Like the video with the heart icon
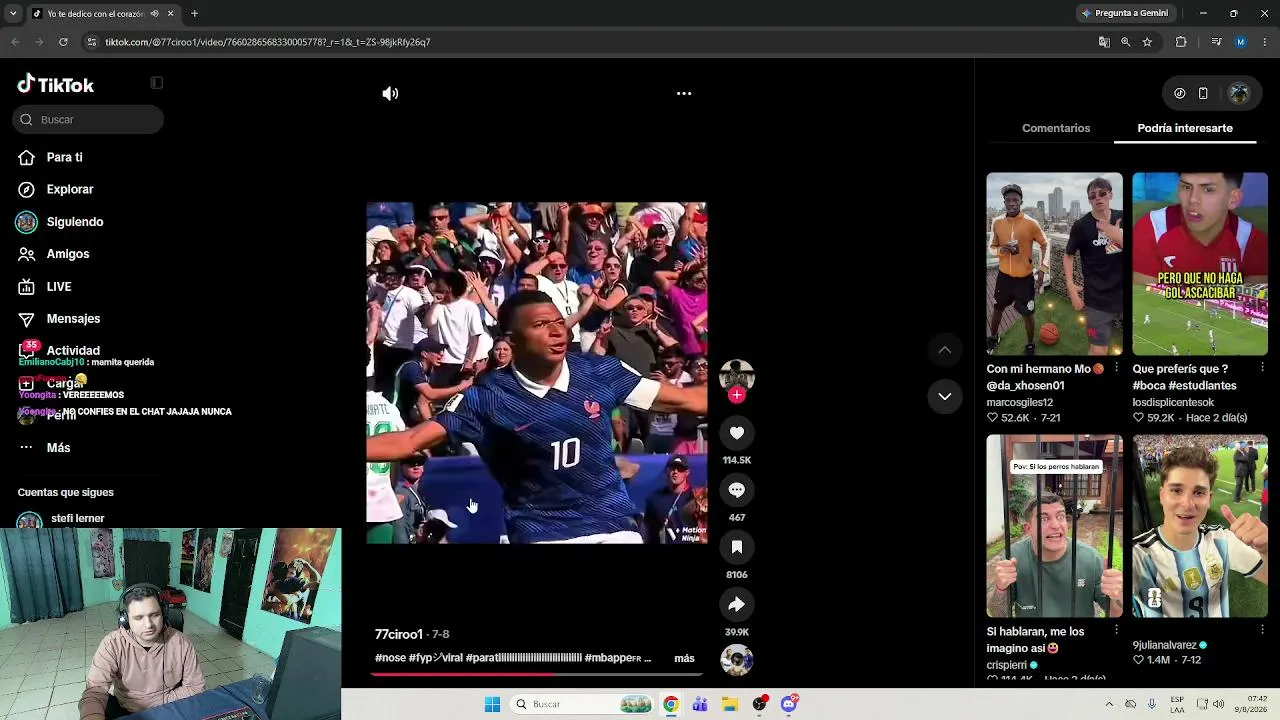Viewport: 1280px width, 720px height. pyautogui.click(x=737, y=433)
